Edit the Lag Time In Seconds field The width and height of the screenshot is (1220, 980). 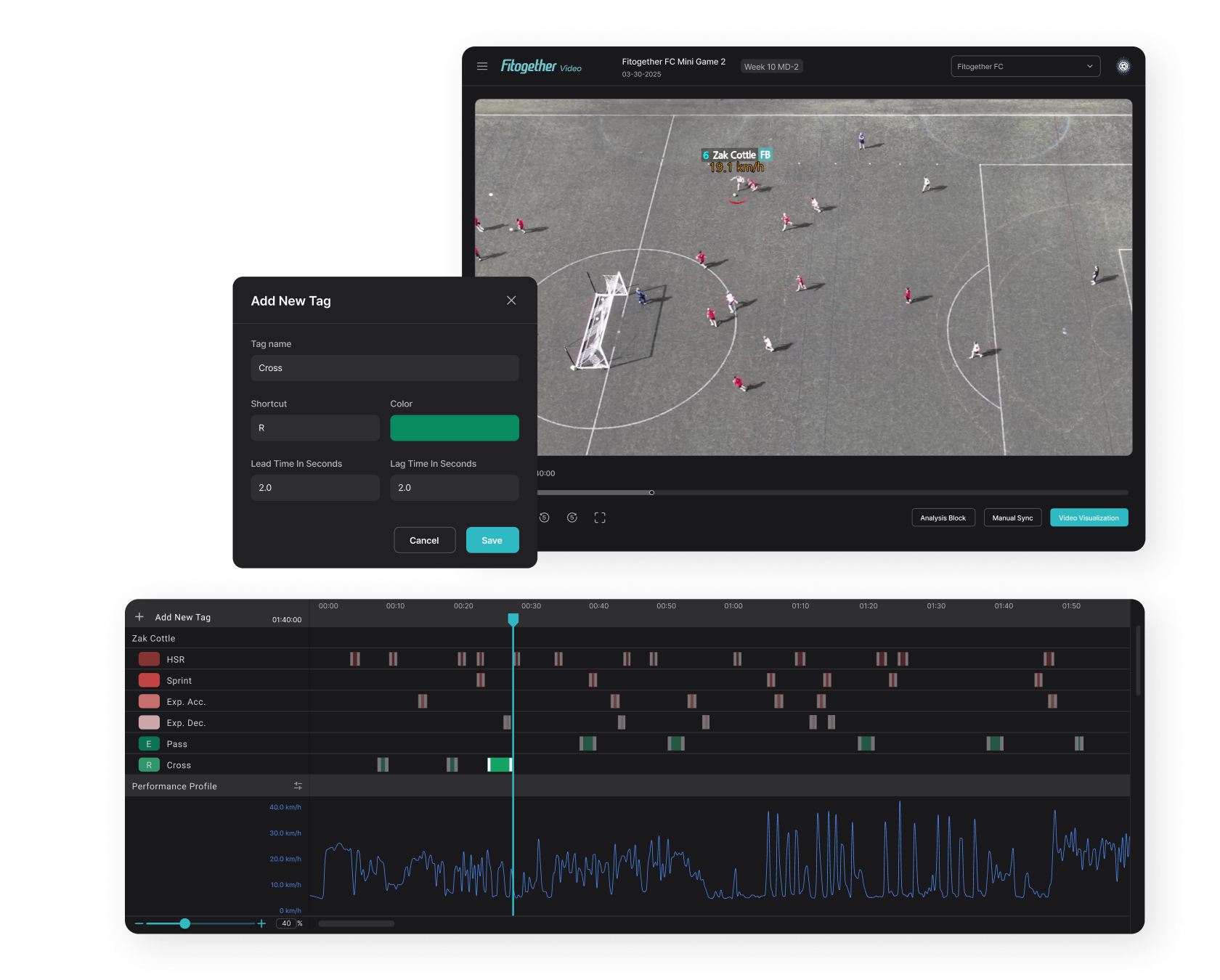pyautogui.click(x=455, y=488)
